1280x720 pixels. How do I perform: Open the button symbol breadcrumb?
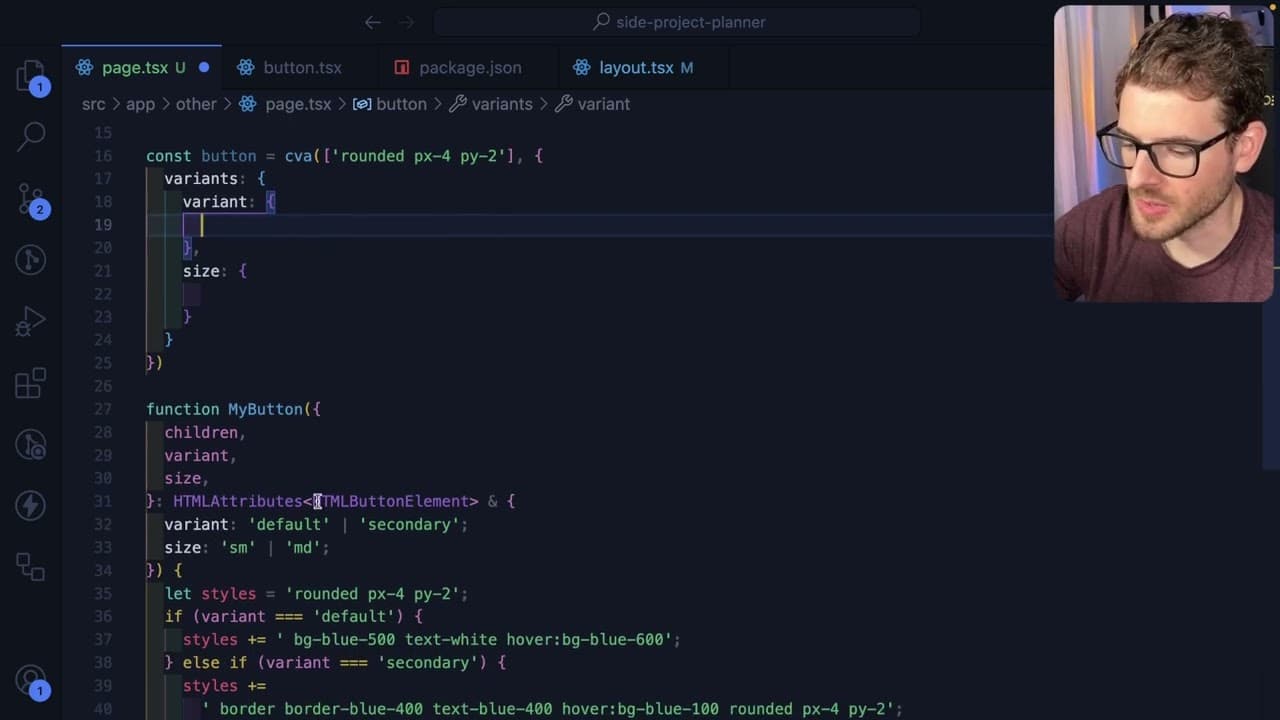(x=390, y=104)
